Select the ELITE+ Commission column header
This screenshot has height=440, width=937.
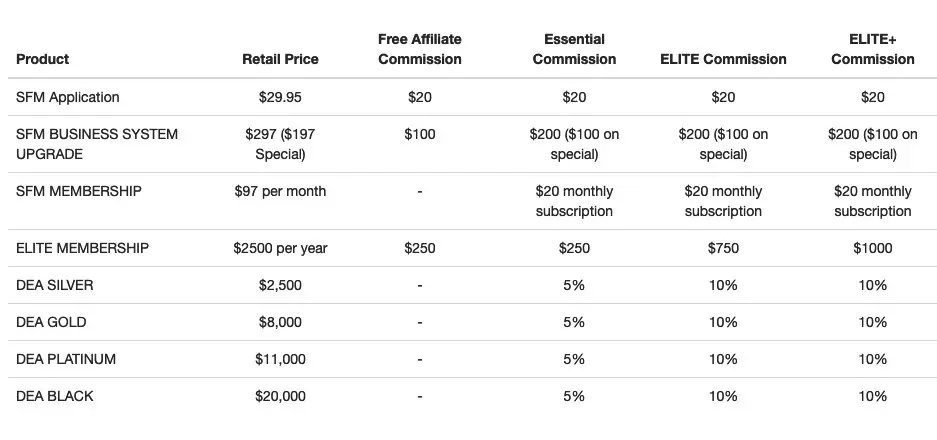tap(872, 49)
